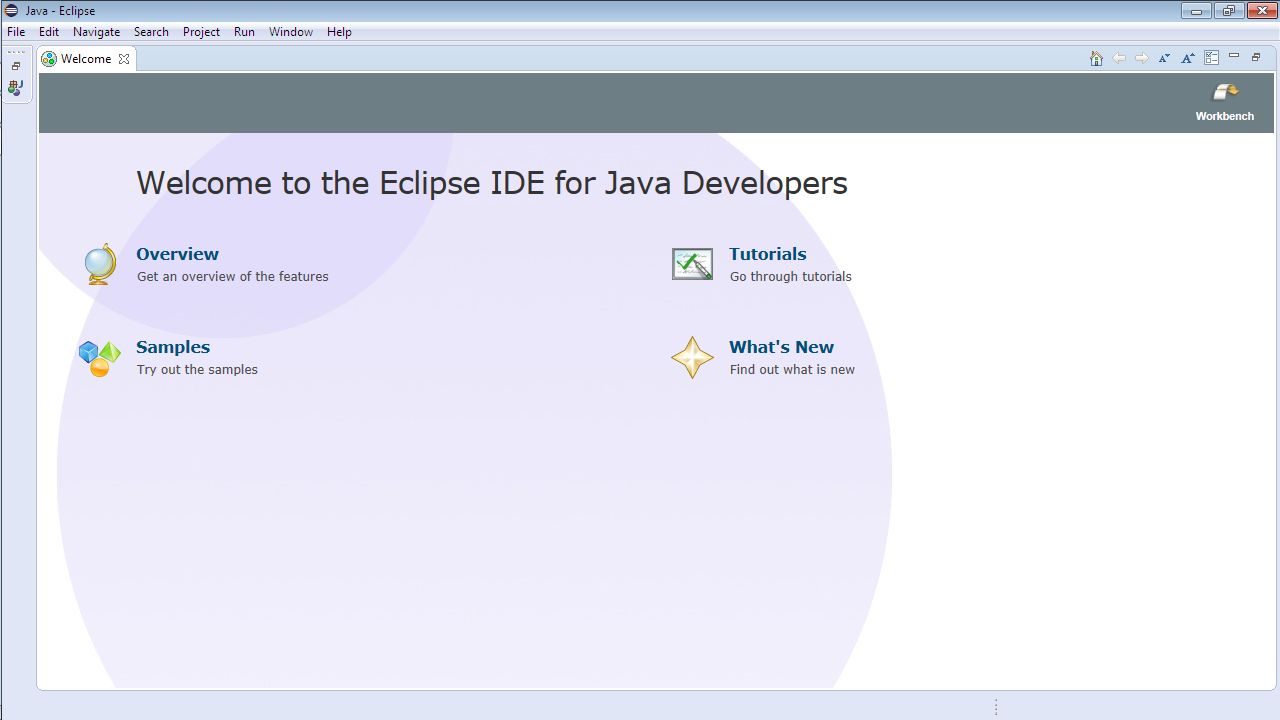
Task: Close the Eclipse window
Action: (1261, 11)
